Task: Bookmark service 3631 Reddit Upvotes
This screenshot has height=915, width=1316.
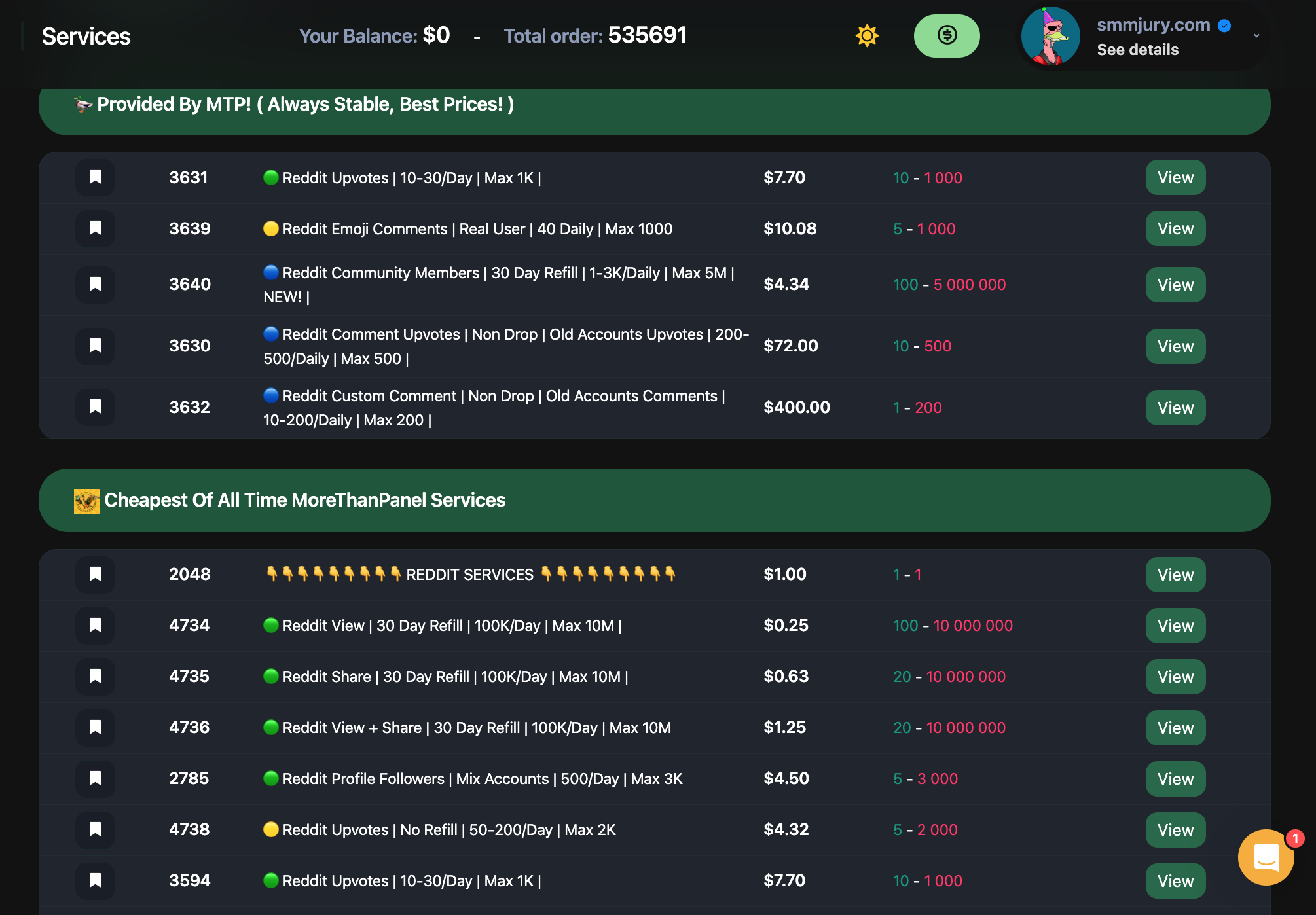Action: pyautogui.click(x=96, y=177)
